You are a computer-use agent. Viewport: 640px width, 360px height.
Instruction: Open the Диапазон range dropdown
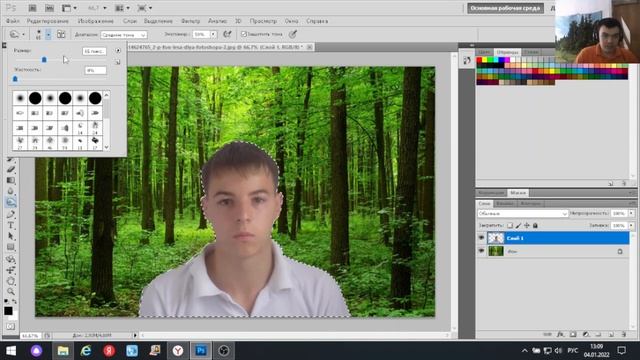[124, 35]
